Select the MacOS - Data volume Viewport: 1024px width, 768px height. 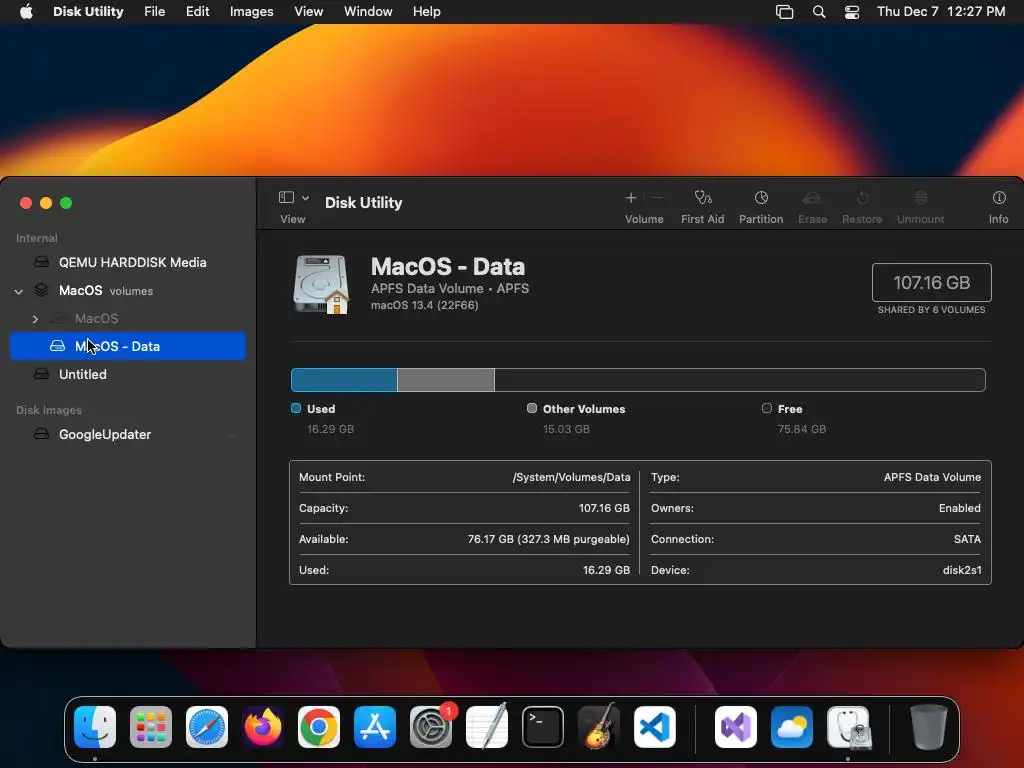point(127,346)
